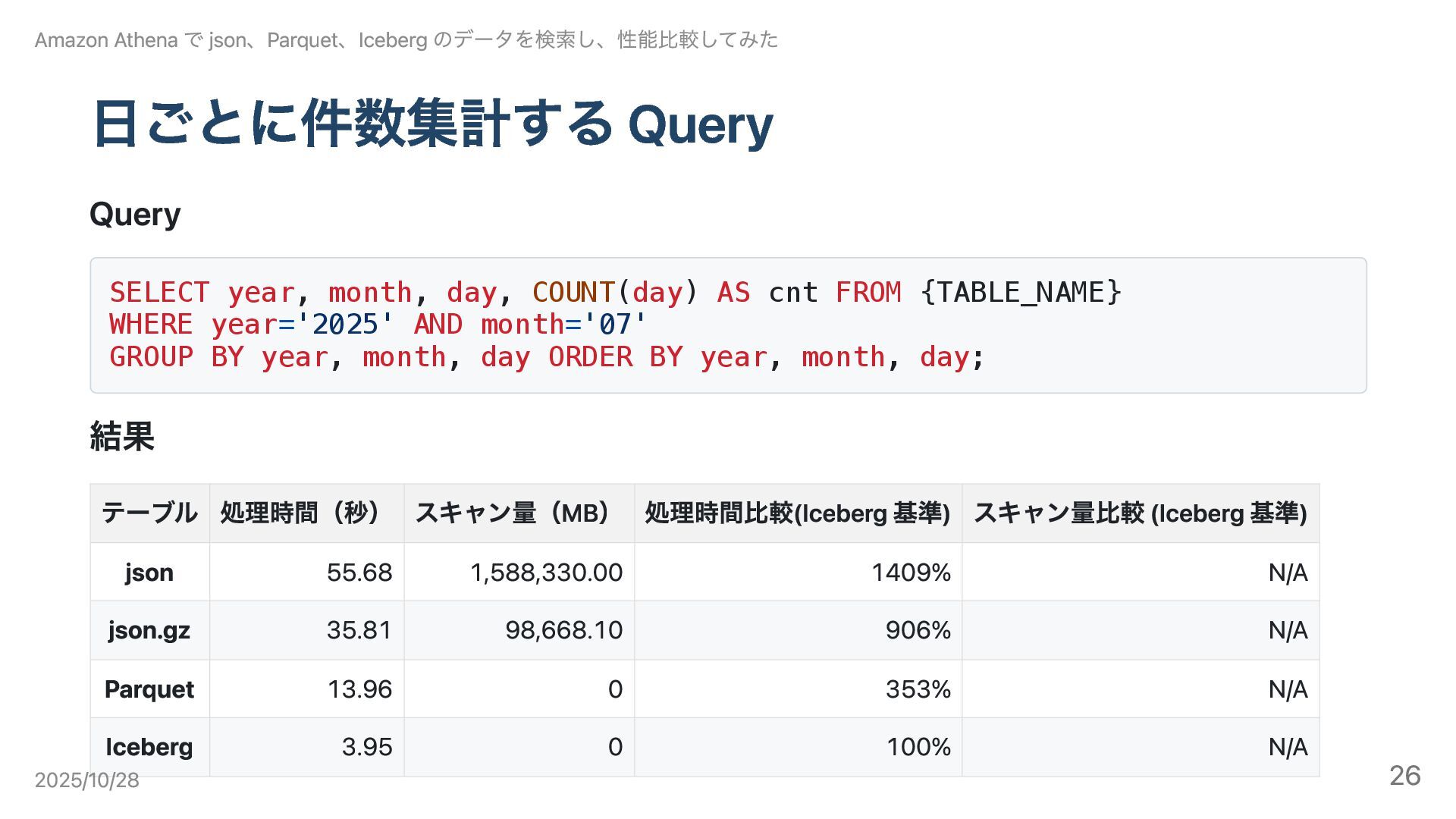Click the COUNT function in the query
Viewport: 1456px width, 819px height.
tap(573, 293)
